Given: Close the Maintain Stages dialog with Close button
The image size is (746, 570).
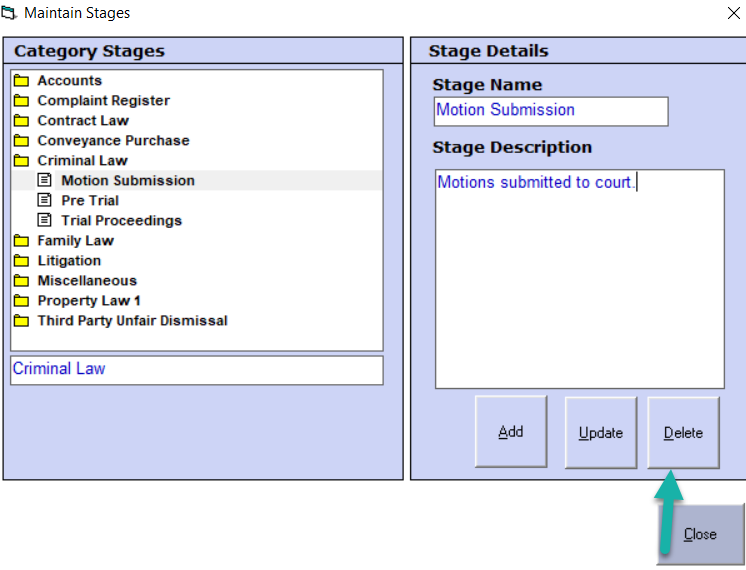Looking at the screenshot, I should click(700, 535).
